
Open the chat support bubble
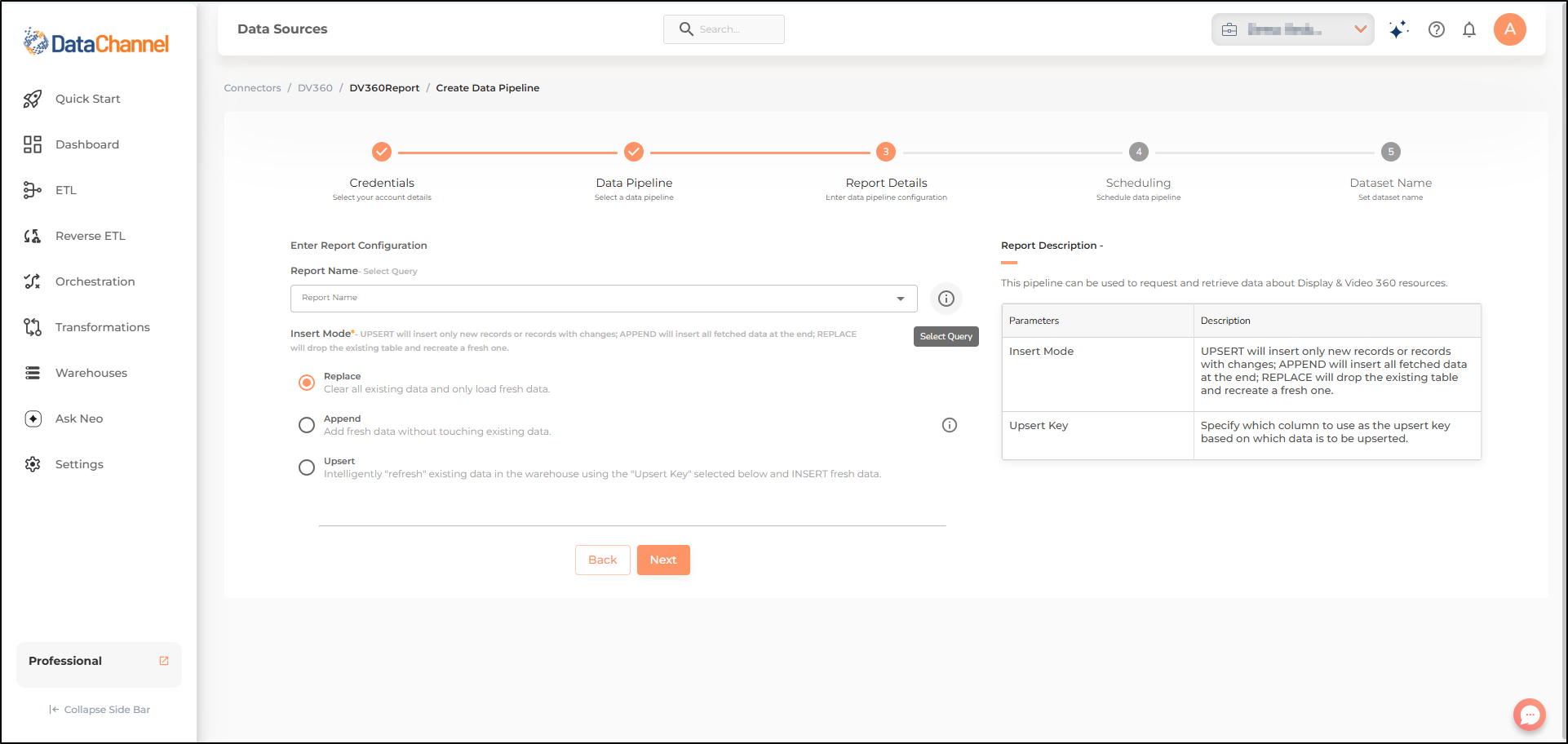click(1530, 715)
